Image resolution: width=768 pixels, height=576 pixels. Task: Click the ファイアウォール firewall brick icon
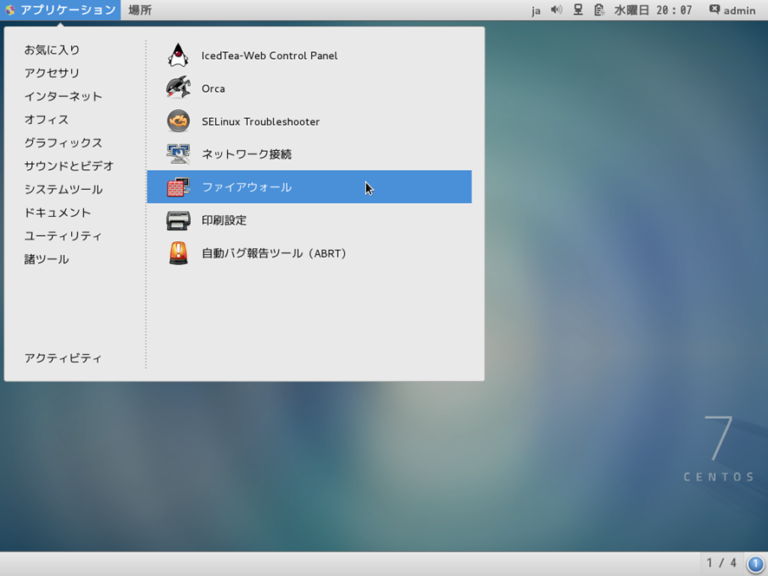(x=178, y=187)
